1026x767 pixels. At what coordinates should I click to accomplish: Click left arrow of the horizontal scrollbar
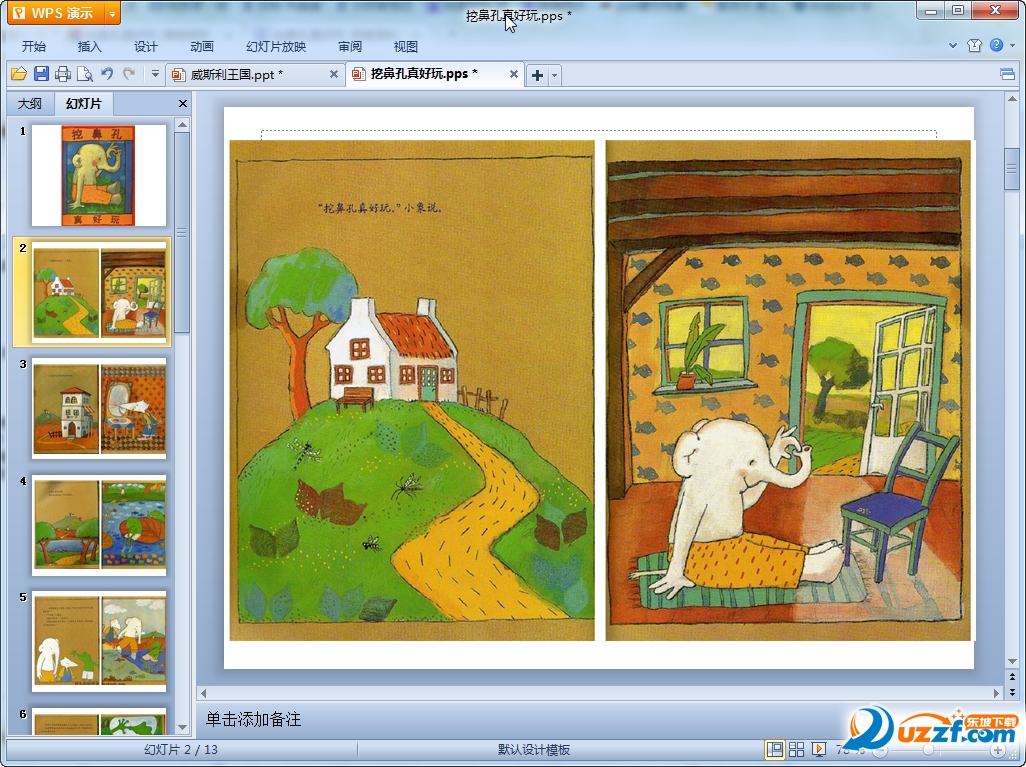point(203,692)
